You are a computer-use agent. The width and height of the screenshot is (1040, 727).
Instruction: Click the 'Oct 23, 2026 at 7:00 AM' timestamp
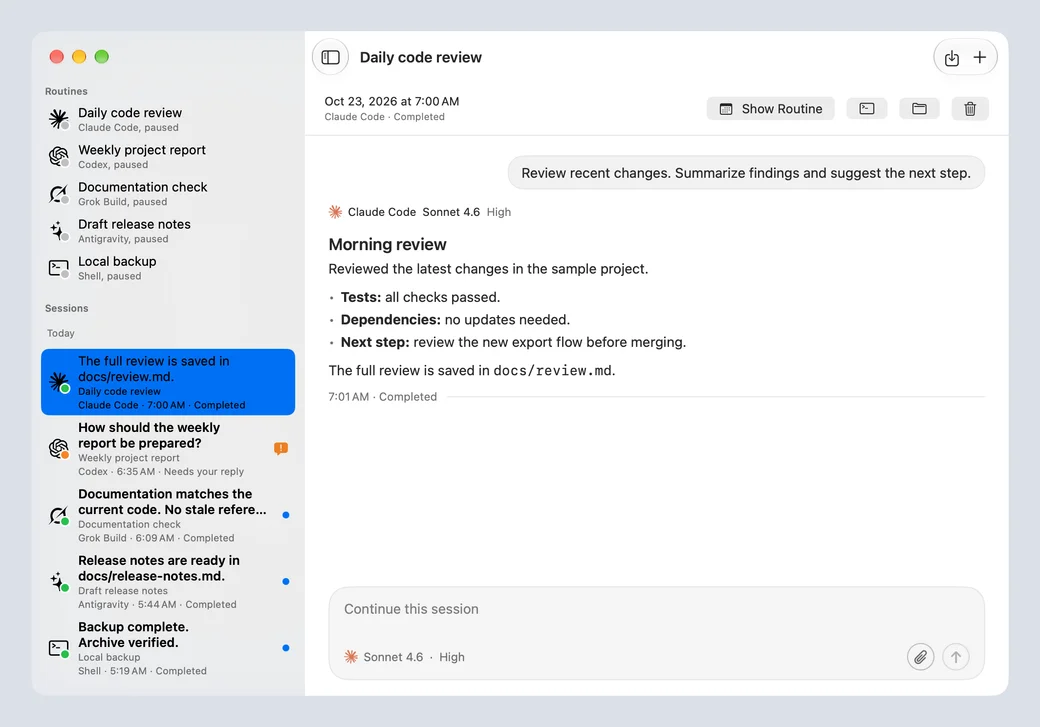391,101
